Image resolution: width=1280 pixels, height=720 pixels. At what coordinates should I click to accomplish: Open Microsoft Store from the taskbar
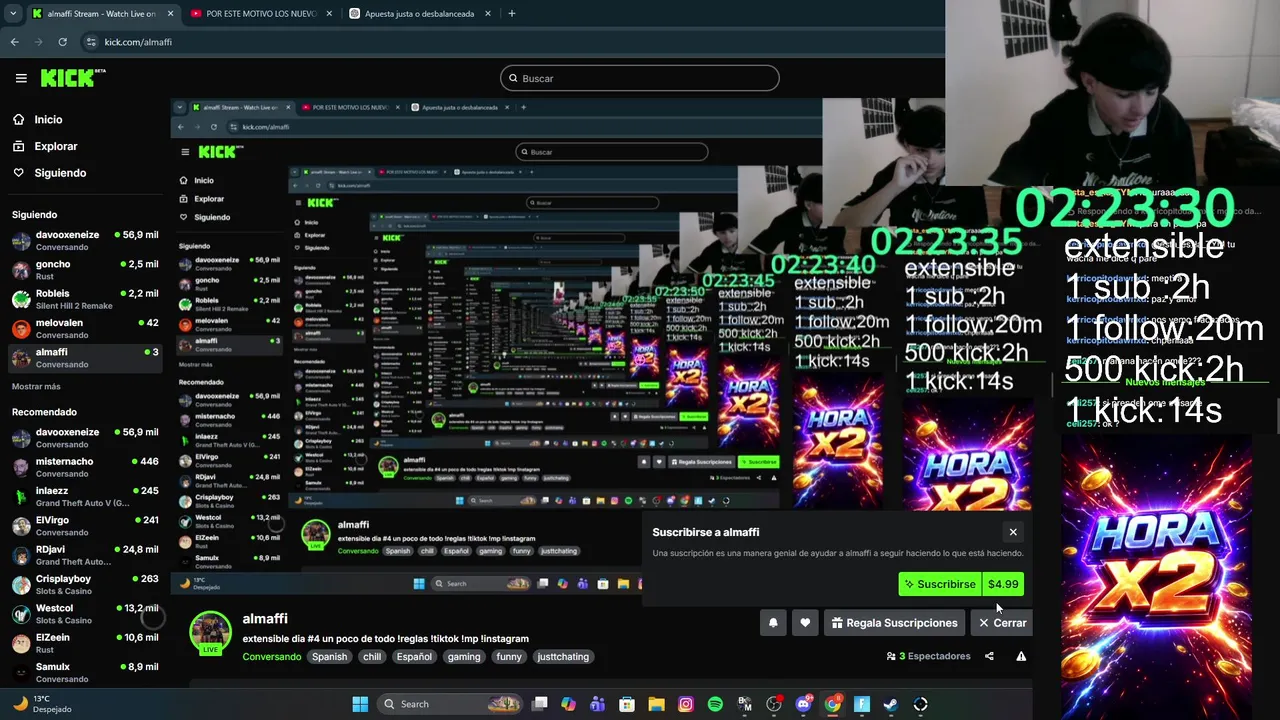pos(627,704)
